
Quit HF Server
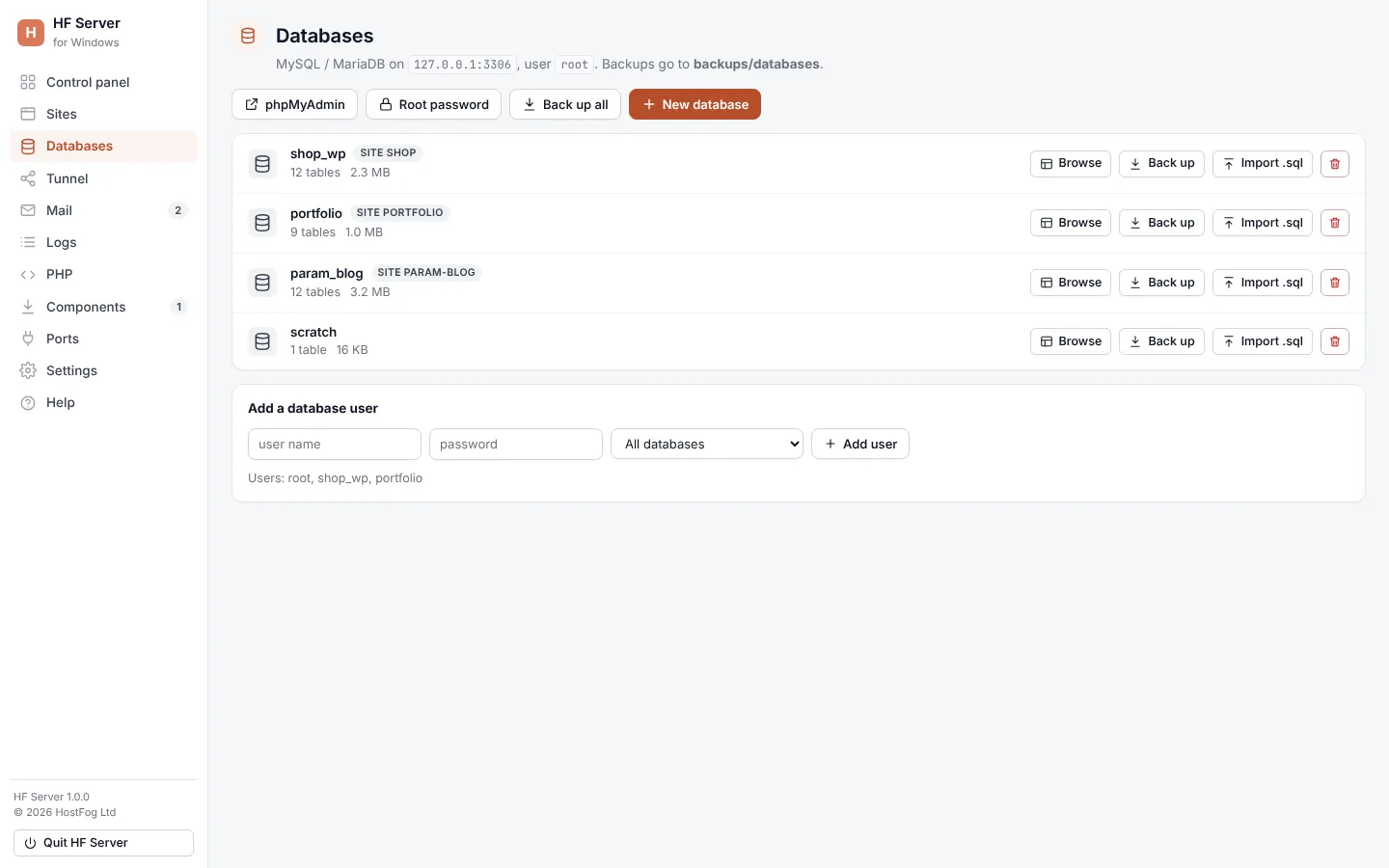click(103, 843)
